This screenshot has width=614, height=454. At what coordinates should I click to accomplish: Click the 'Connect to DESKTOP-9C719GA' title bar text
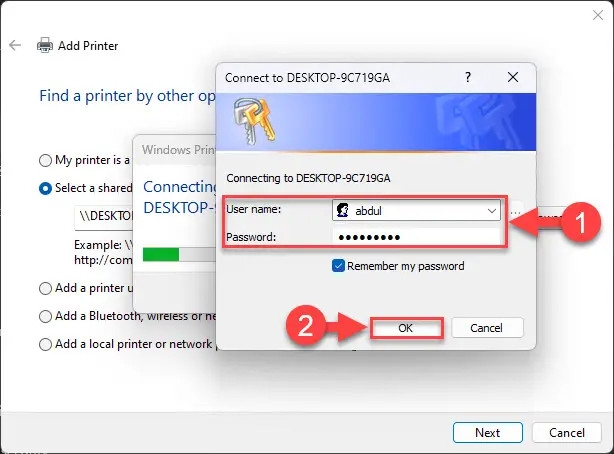[307, 78]
